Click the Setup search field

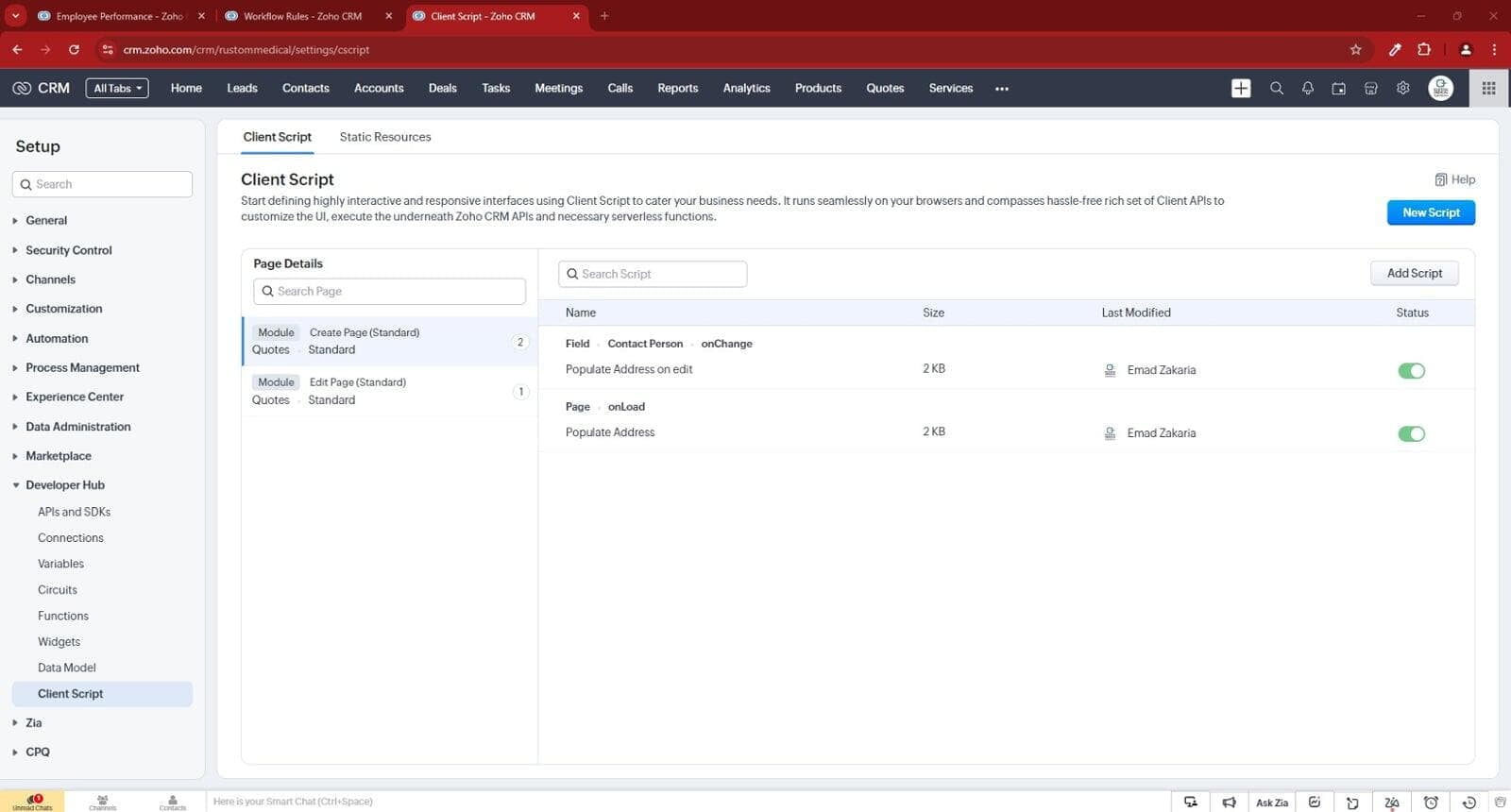102,184
